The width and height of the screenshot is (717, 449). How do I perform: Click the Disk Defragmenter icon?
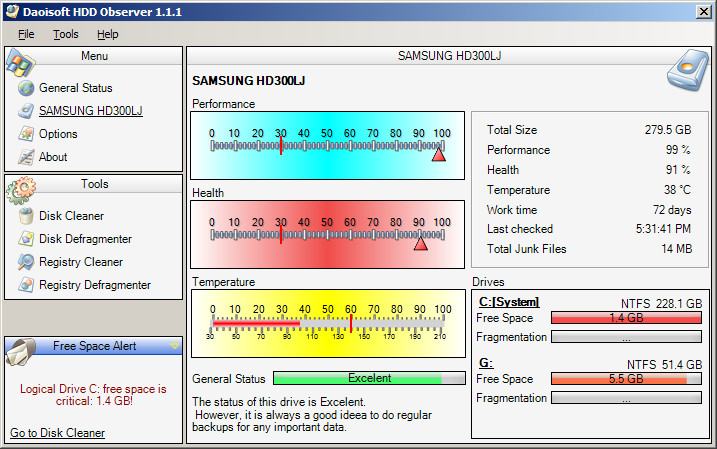click(x=26, y=239)
